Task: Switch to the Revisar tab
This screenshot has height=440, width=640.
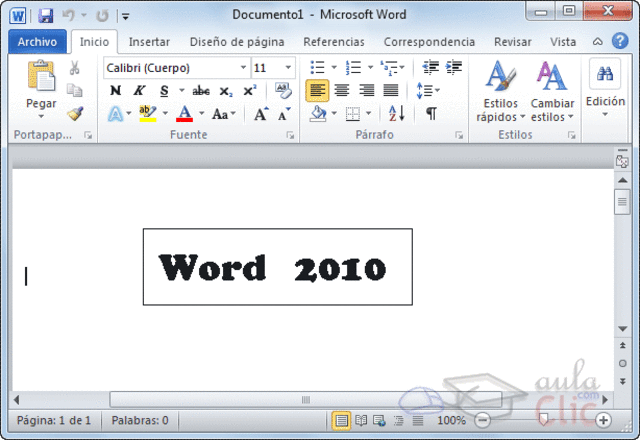Action: pos(513,42)
